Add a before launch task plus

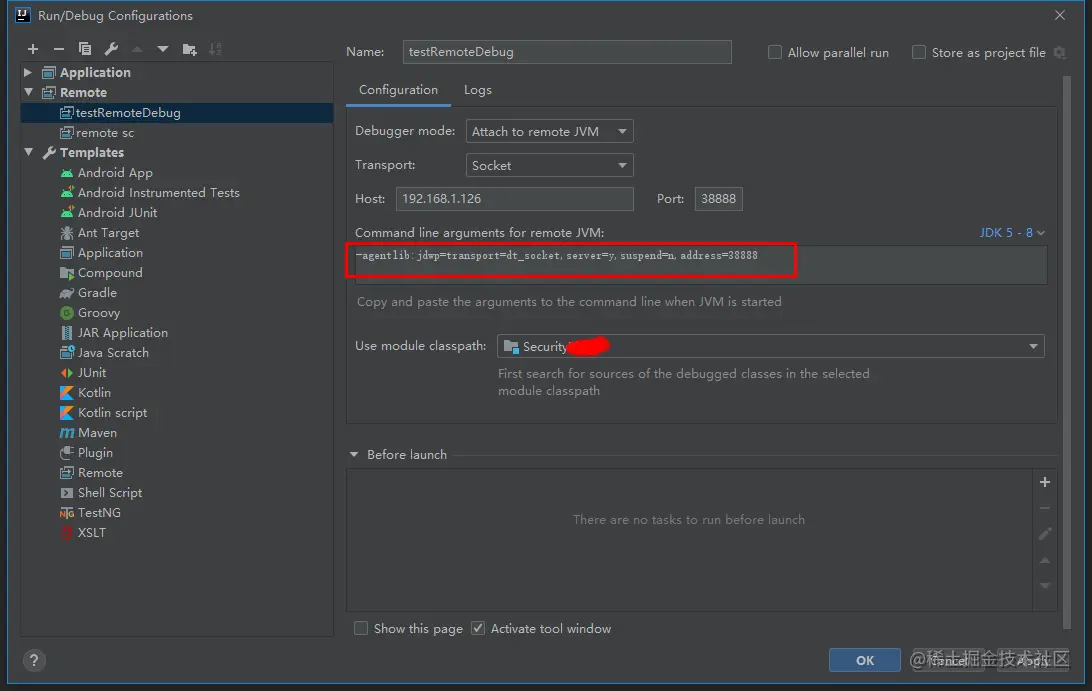tap(1045, 482)
